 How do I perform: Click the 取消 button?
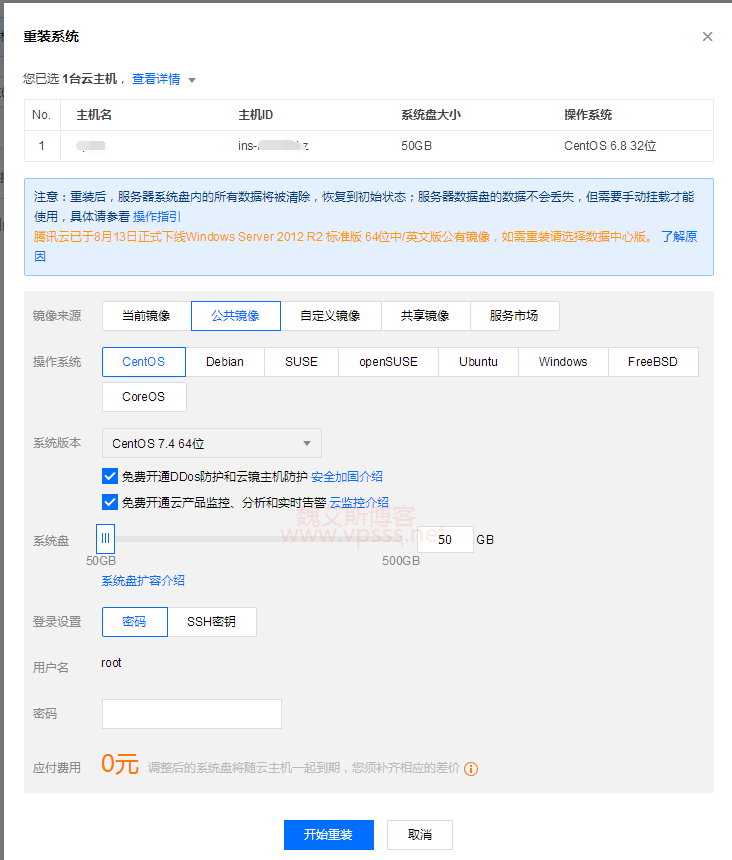tap(420, 835)
